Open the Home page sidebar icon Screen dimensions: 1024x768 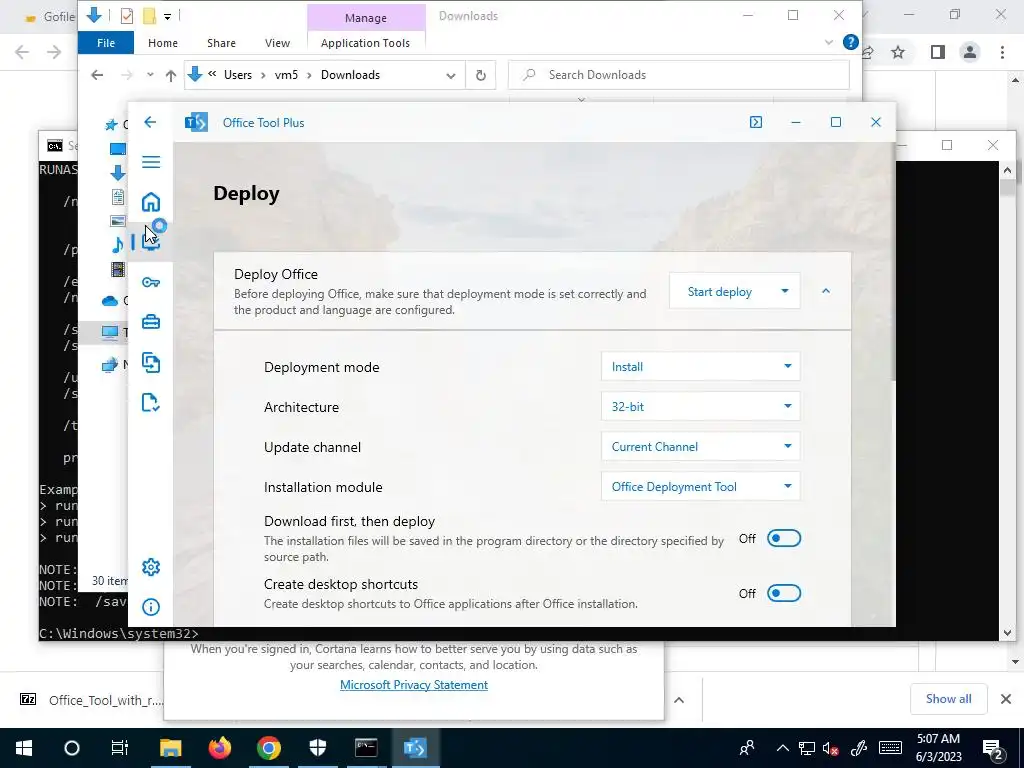(x=151, y=202)
